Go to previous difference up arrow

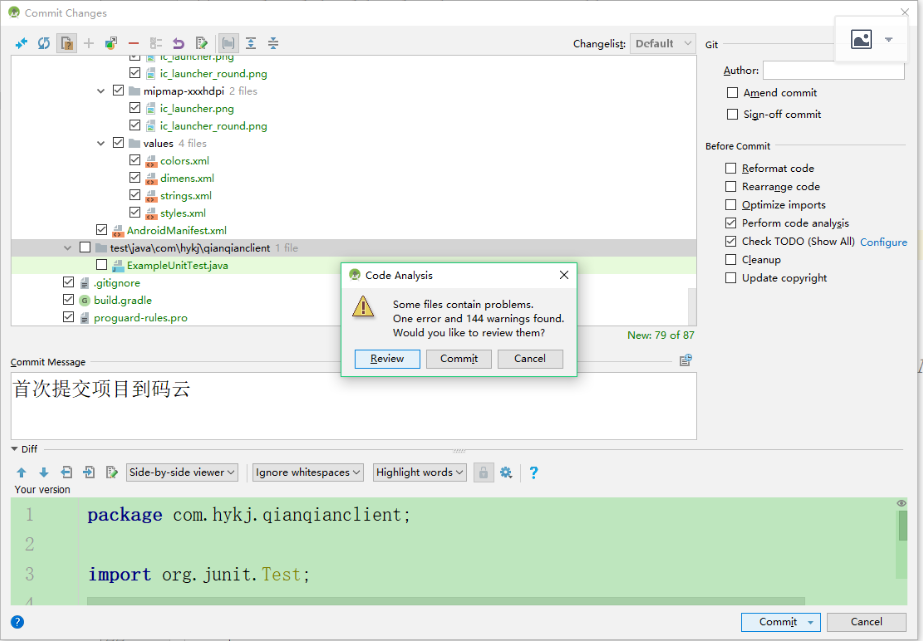(x=21, y=472)
